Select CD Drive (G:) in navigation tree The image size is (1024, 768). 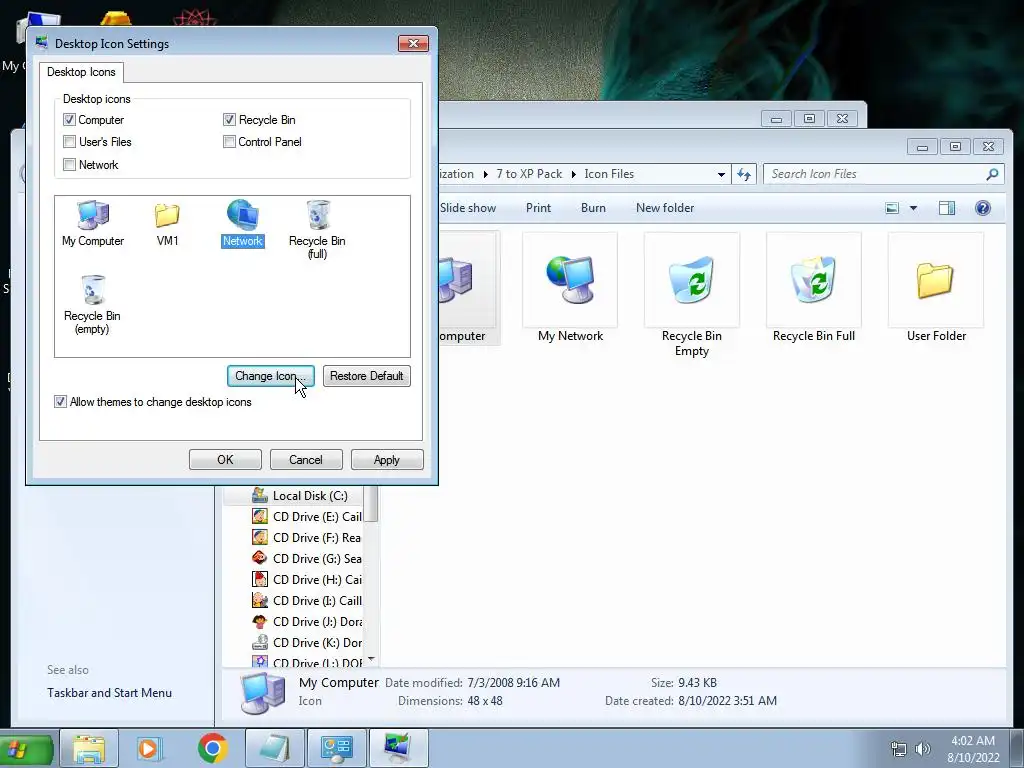click(x=306, y=558)
